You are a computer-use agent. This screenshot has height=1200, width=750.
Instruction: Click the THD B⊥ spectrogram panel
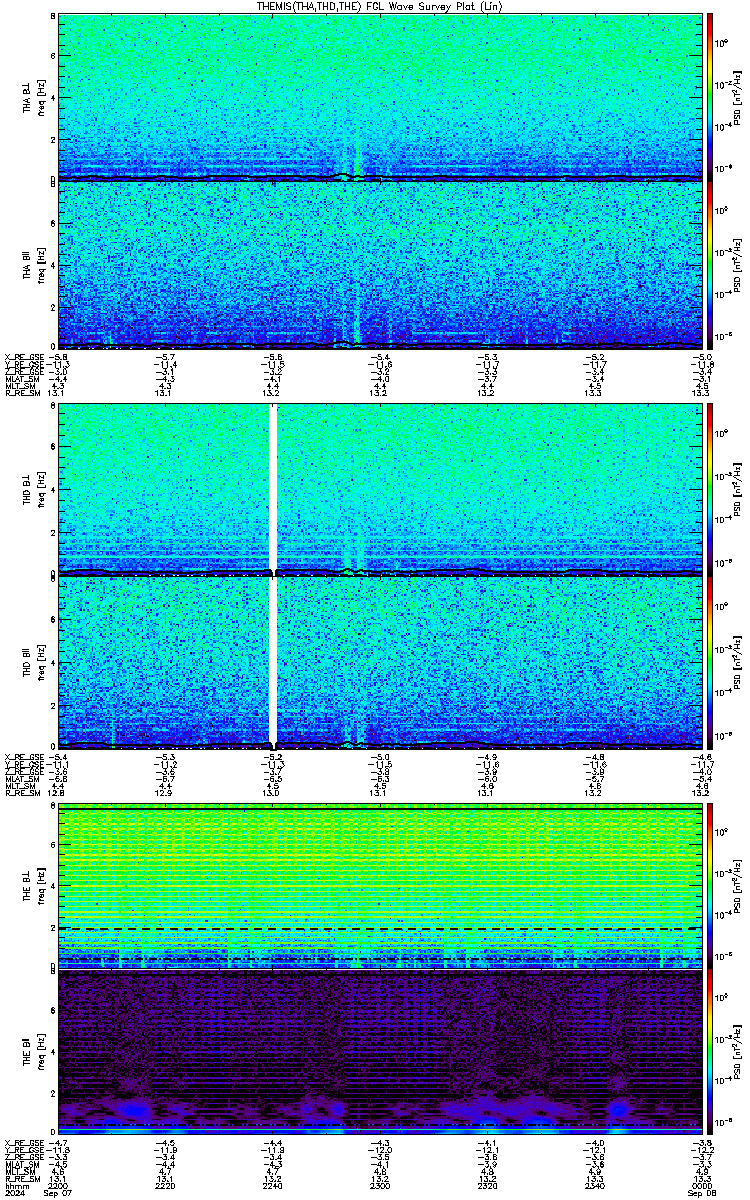[378, 490]
